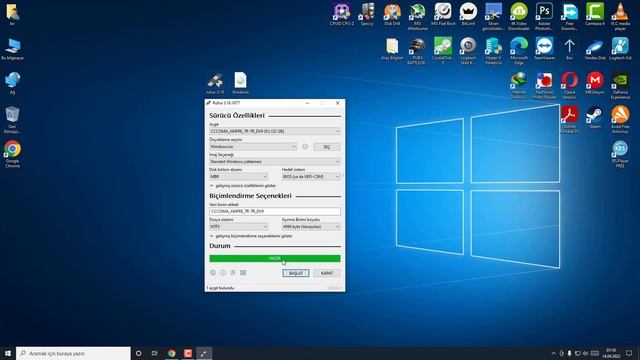This screenshot has height=360, width=640.
Task: Select the Steam desktop shortcut
Action: 595,118
